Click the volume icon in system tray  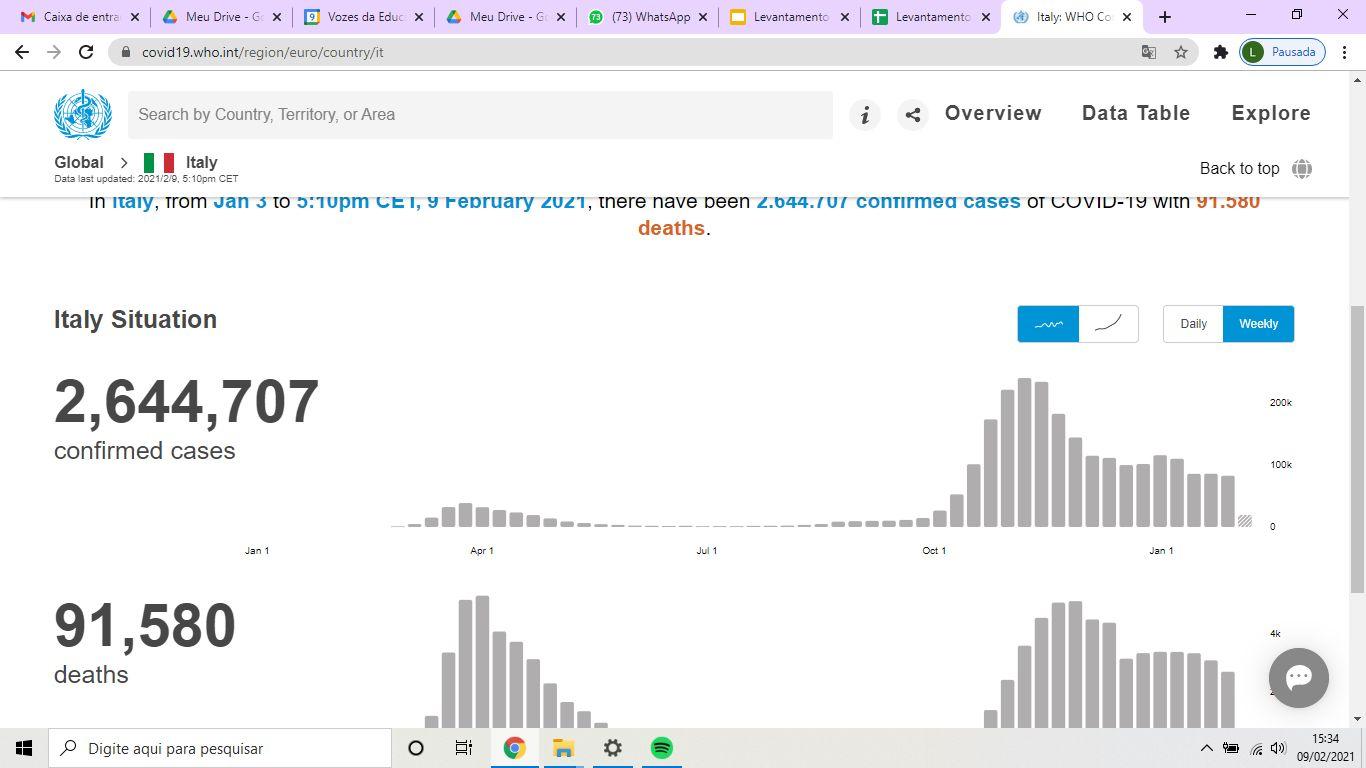1278,748
